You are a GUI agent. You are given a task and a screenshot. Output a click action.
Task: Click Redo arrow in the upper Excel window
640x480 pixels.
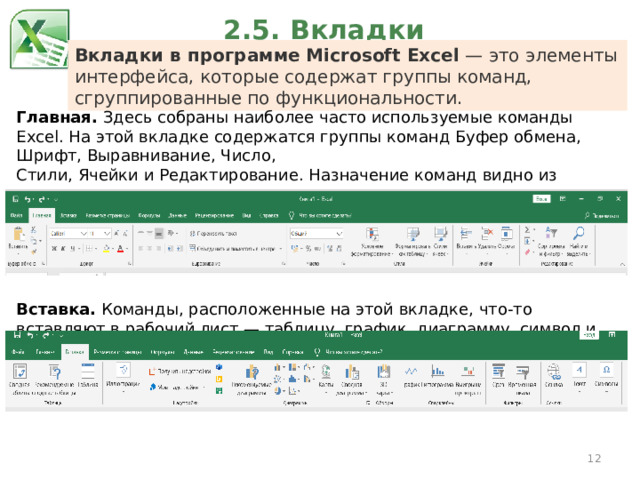pos(41,199)
